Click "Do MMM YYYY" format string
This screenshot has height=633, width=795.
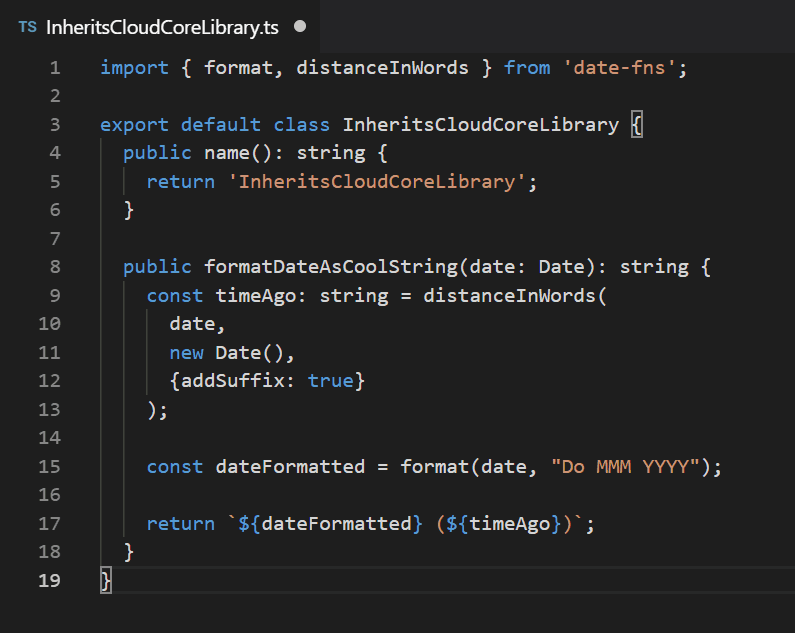pos(626,467)
